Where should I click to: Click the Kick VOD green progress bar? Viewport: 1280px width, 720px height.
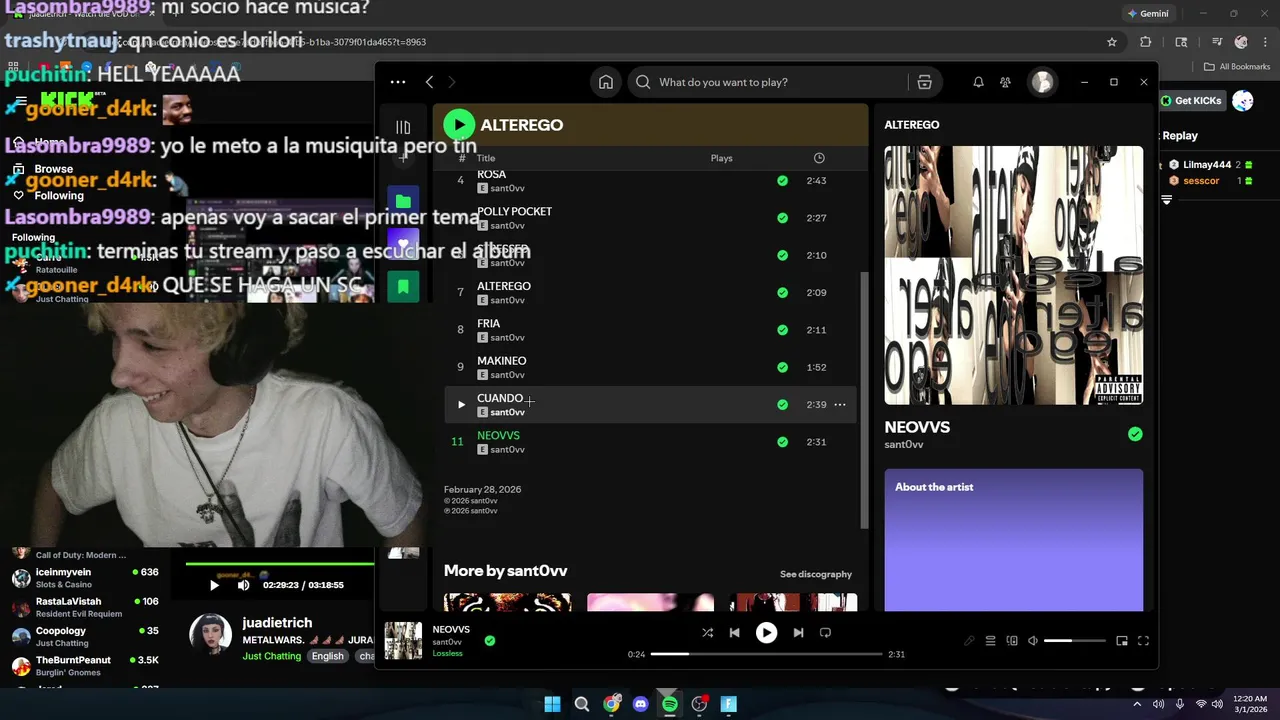[280, 563]
